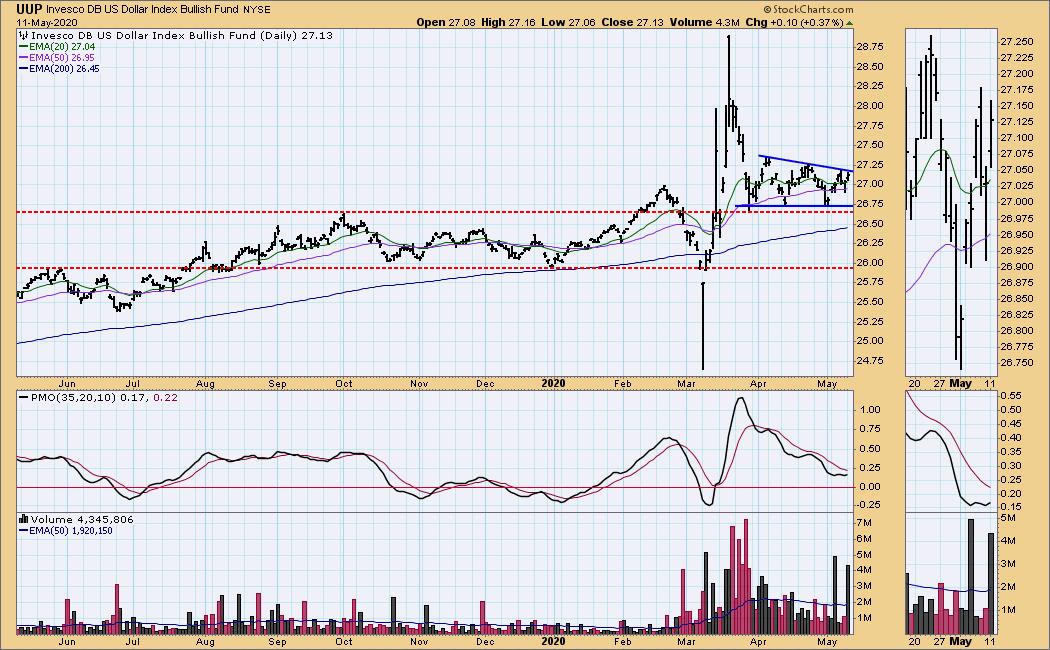Click the tallest red volume bar in late March
This screenshot has height=650, width=1050.
746,576
